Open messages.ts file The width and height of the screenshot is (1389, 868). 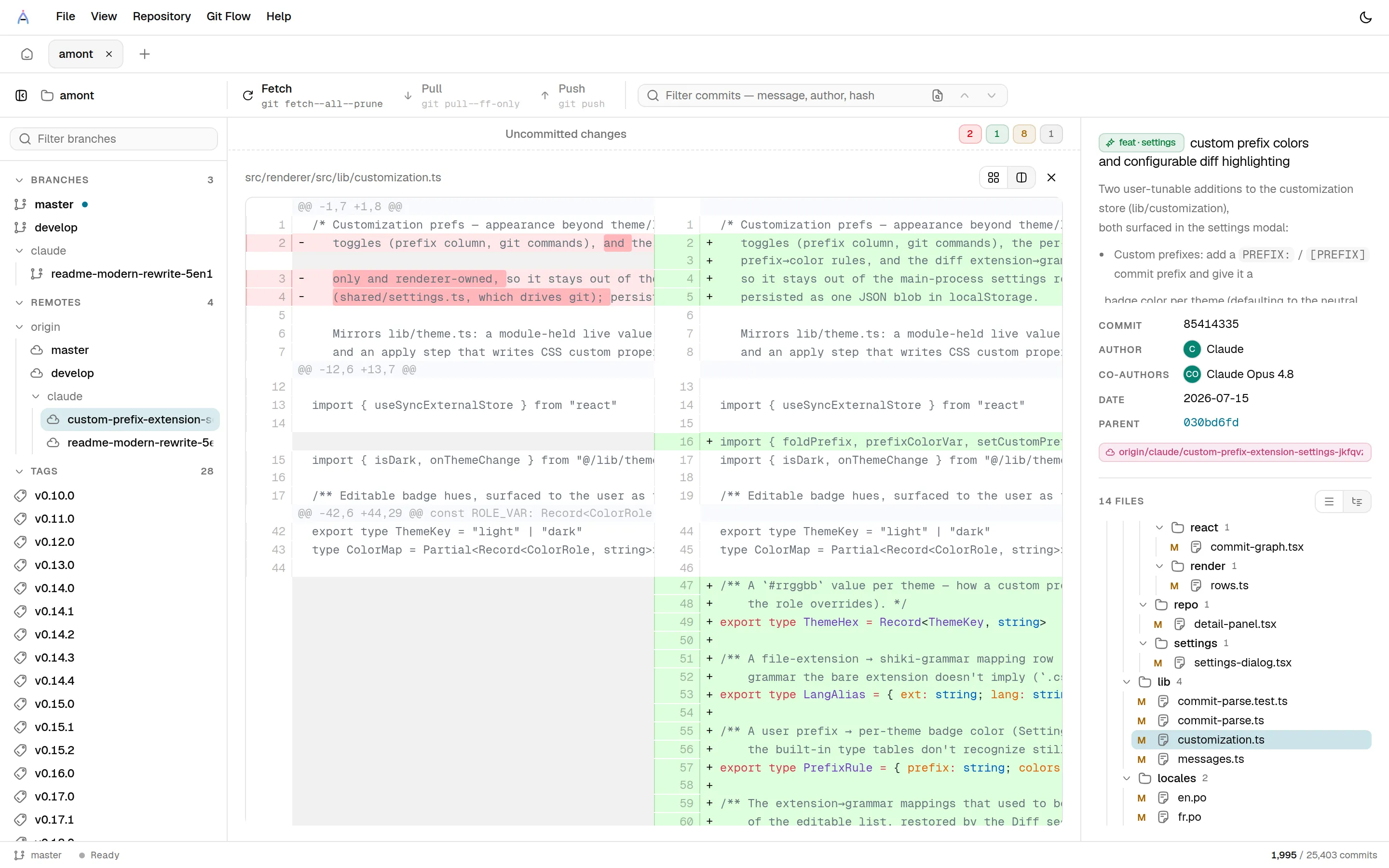1211,759
